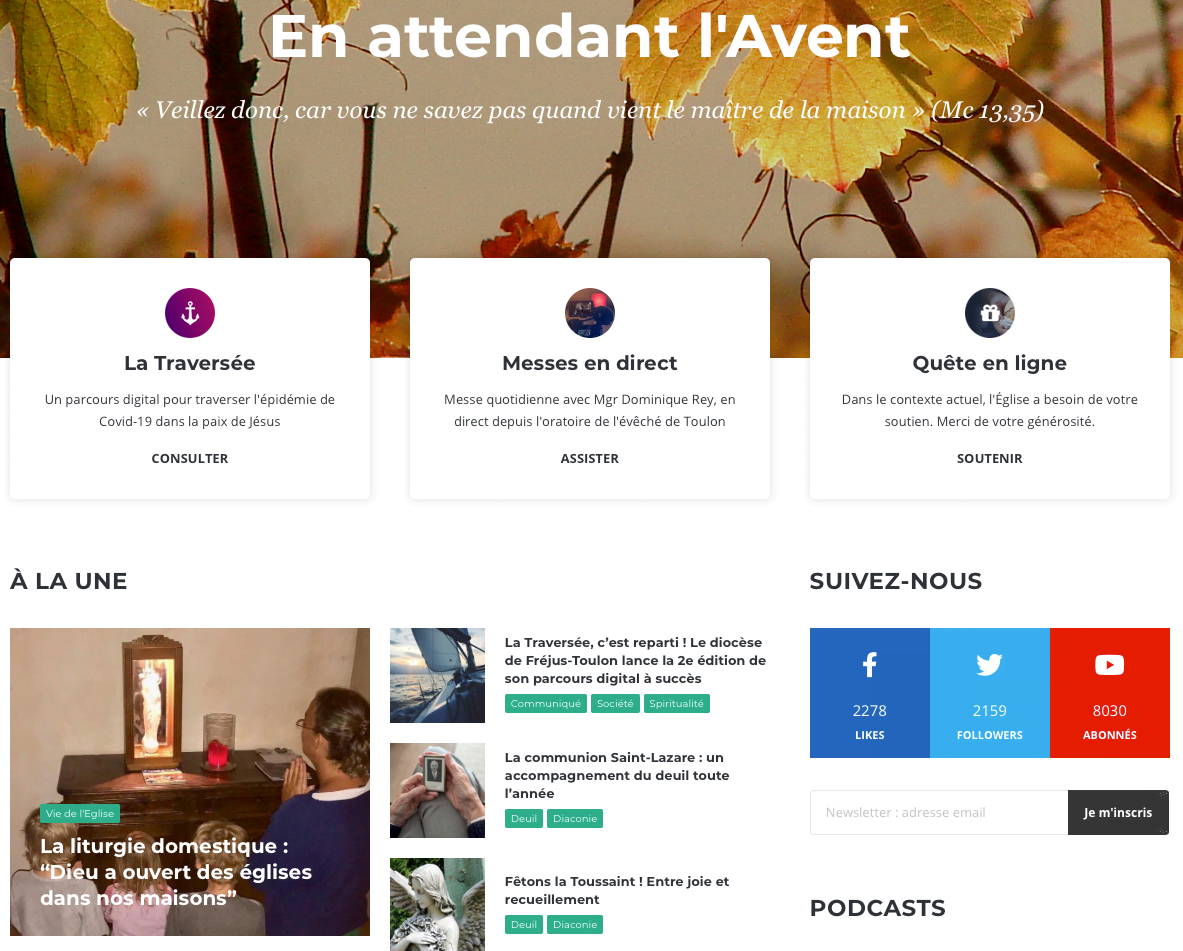1183x951 pixels.
Task: Open the Facebook likes tile
Action: [x=869, y=693]
